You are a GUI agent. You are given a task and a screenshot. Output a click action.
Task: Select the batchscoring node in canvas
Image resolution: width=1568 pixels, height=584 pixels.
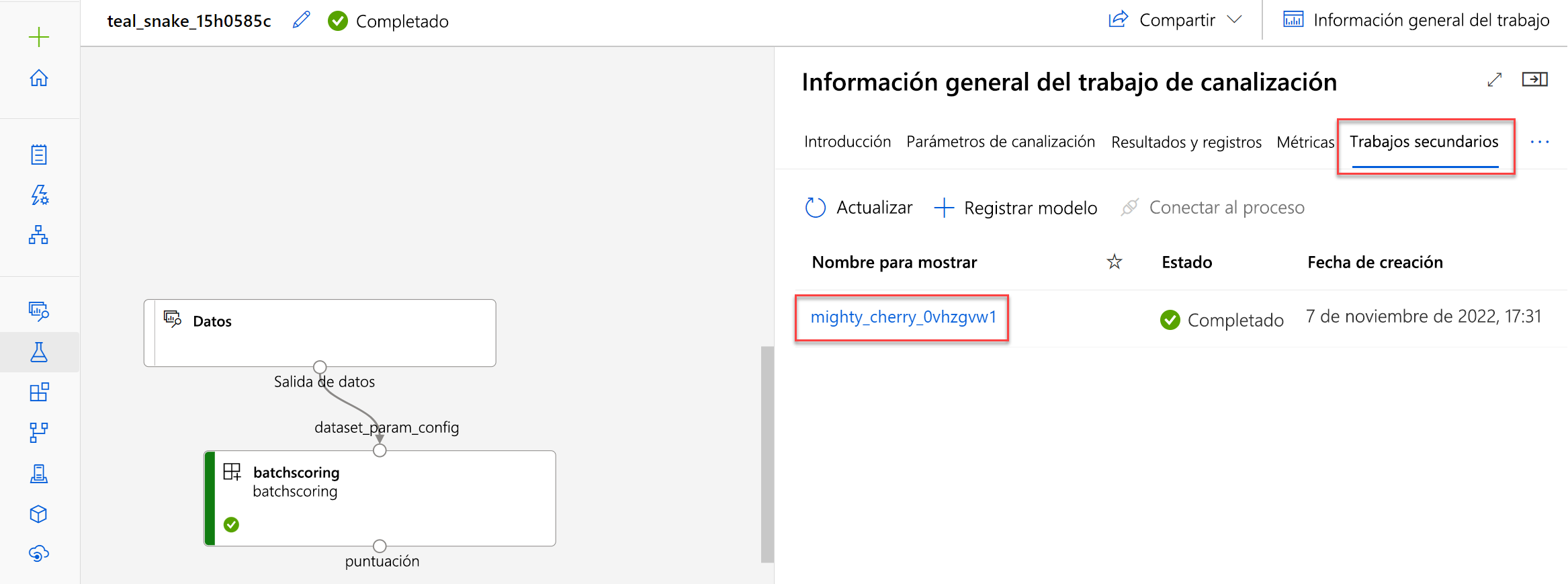point(380,498)
